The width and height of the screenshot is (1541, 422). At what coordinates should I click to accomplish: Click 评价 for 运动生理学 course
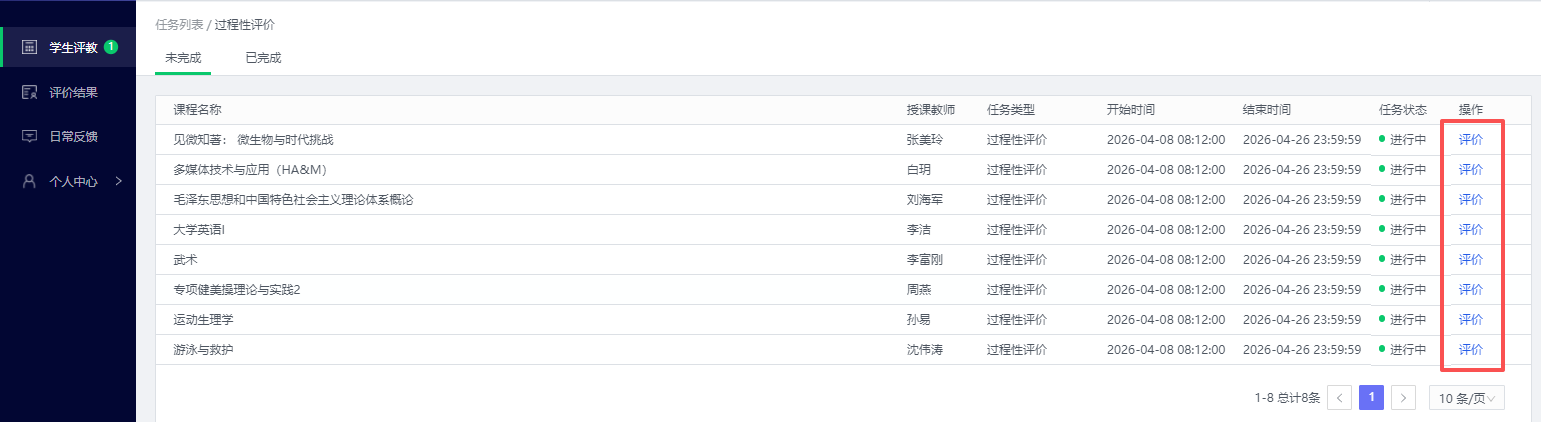[x=1470, y=320]
